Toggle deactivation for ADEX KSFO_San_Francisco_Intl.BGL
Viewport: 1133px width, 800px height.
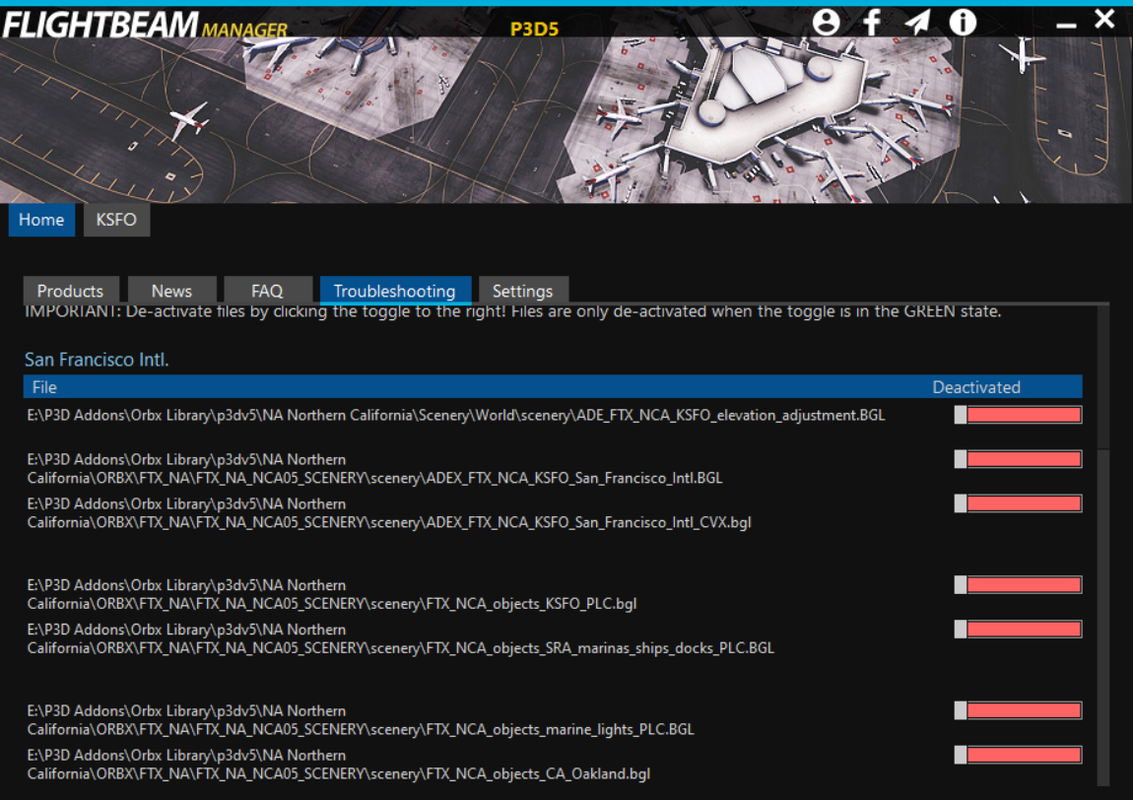tap(1018, 459)
